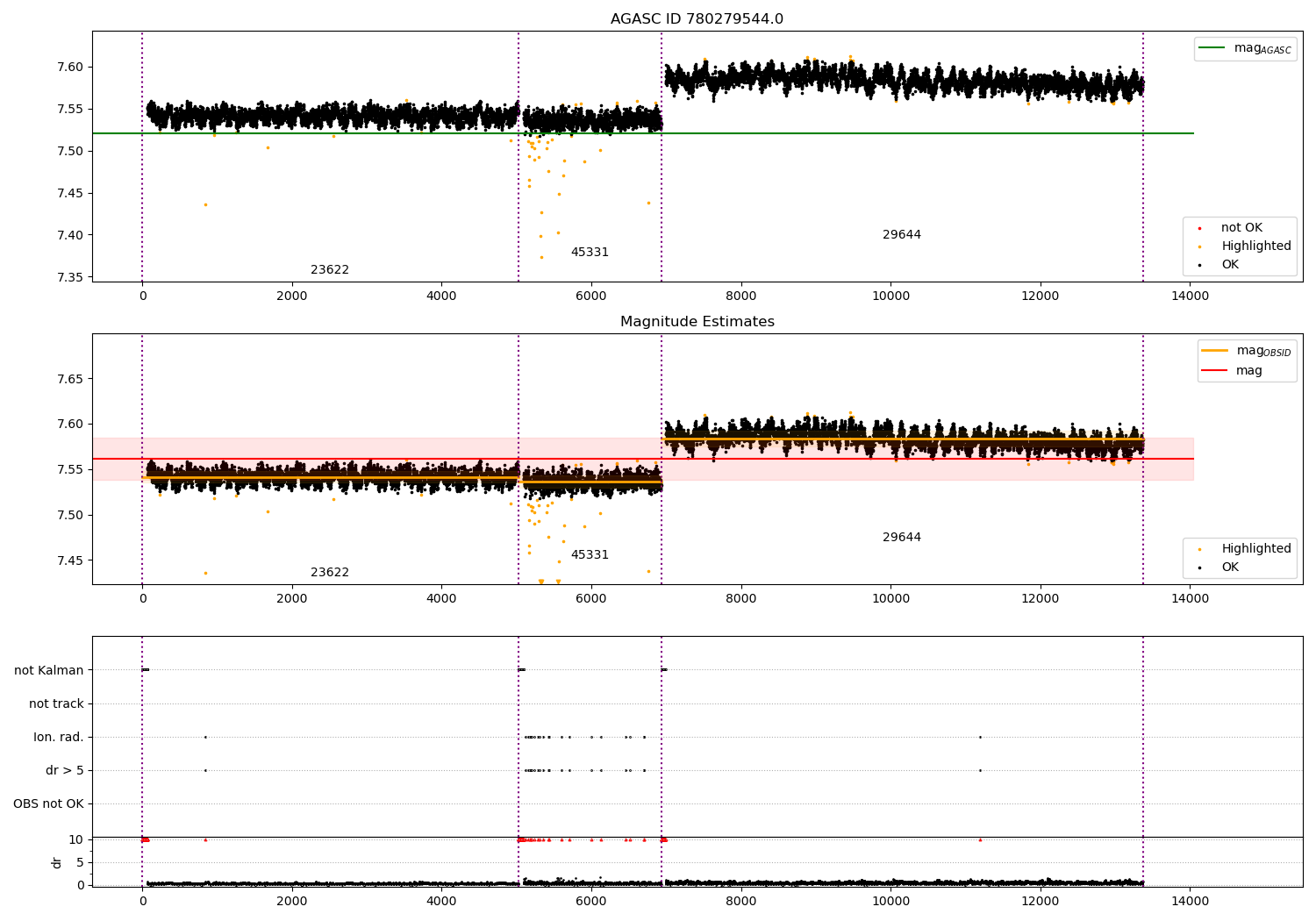1316x921 pixels.
Task: Click "Highlighted" in the AGASC ID plot legend
Action: click(x=1256, y=246)
